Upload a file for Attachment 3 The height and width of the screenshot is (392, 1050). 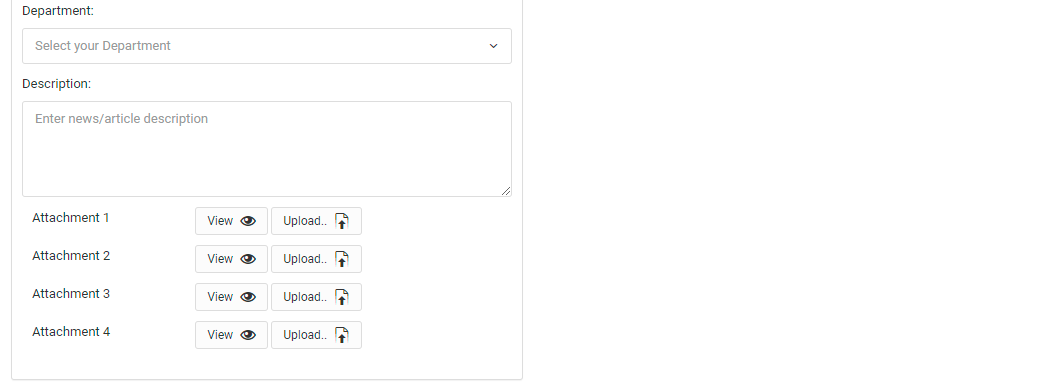pos(316,298)
